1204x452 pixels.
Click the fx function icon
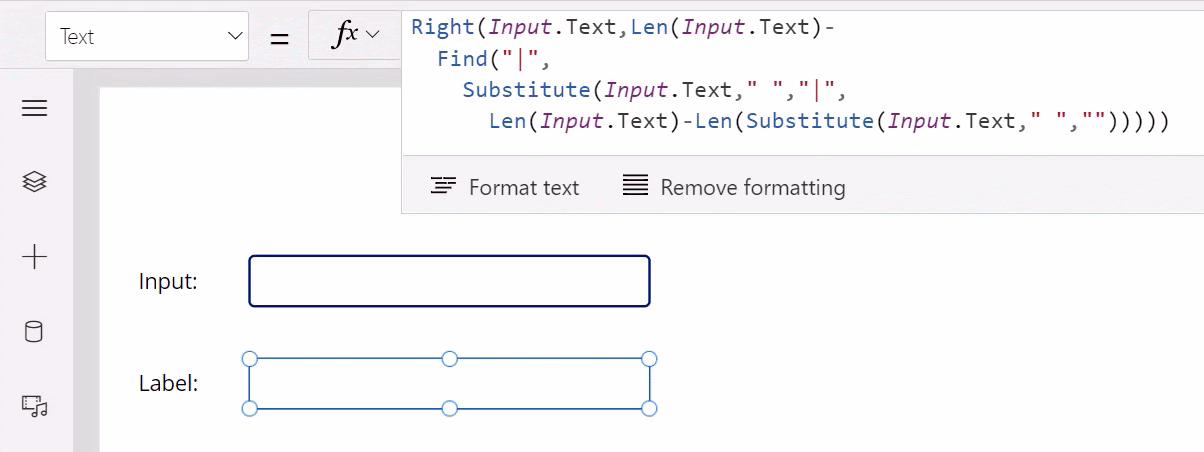pyautogui.click(x=345, y=35)
